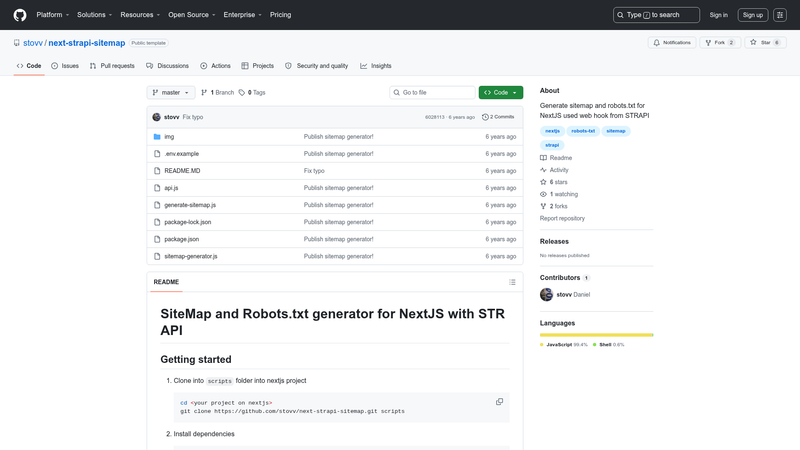Switch to the Pull requests tab
The image size is (800, 450).
[112, 66]
